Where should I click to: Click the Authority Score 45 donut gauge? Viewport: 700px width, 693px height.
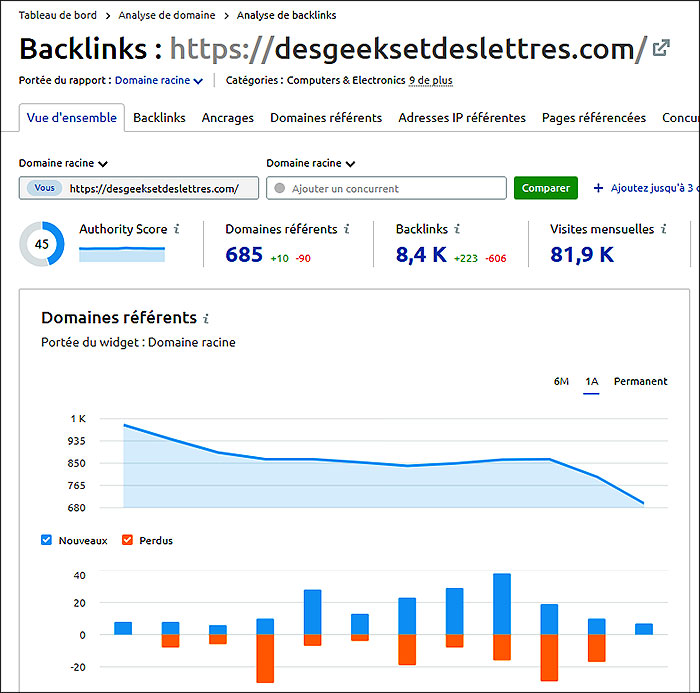click(x=42, y=244)
